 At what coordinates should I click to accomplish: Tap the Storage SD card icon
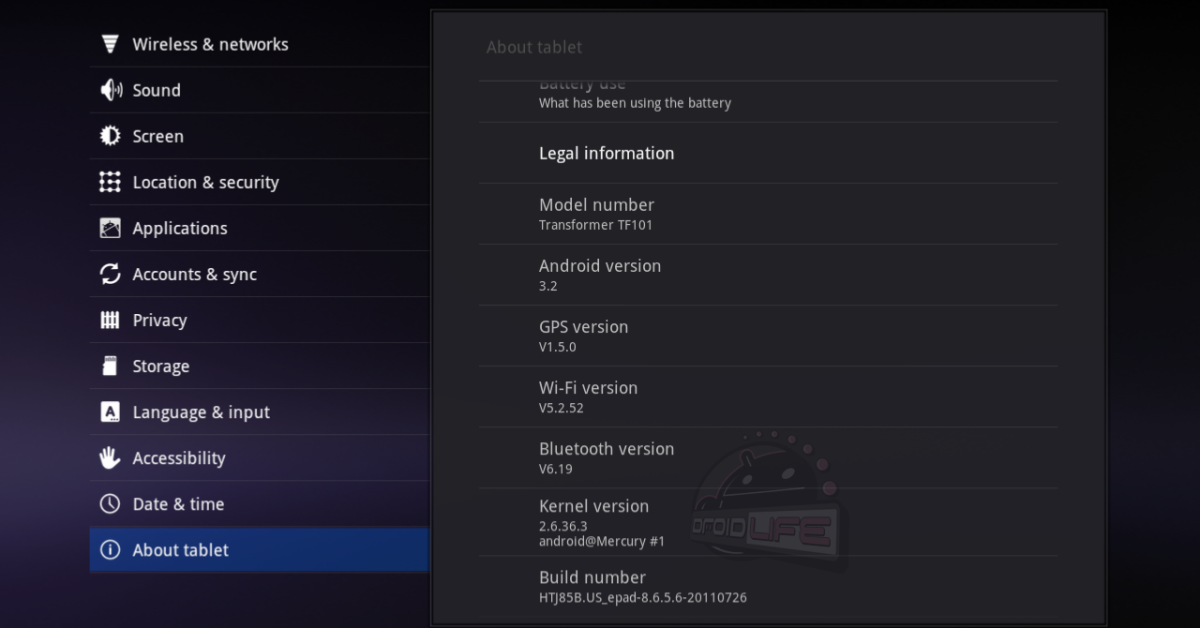point(110,366)
